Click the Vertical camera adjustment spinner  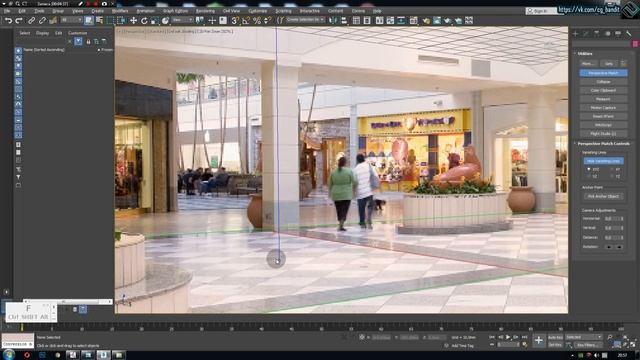coord(614,228)
